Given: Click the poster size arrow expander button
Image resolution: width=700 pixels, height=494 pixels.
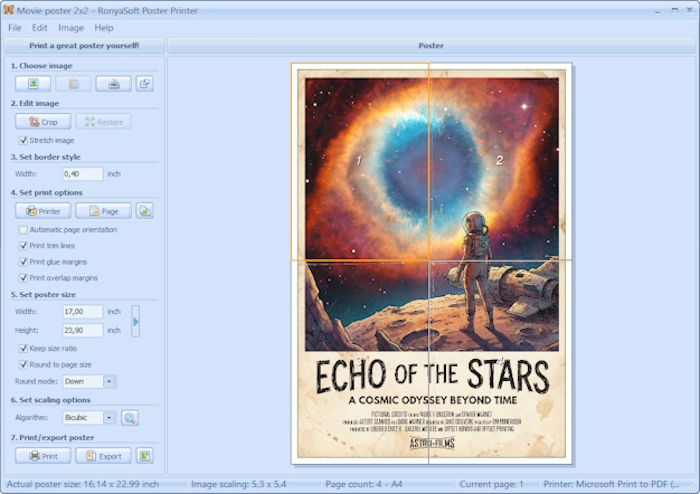Looking at the screenshot, I should coord(136,321).
